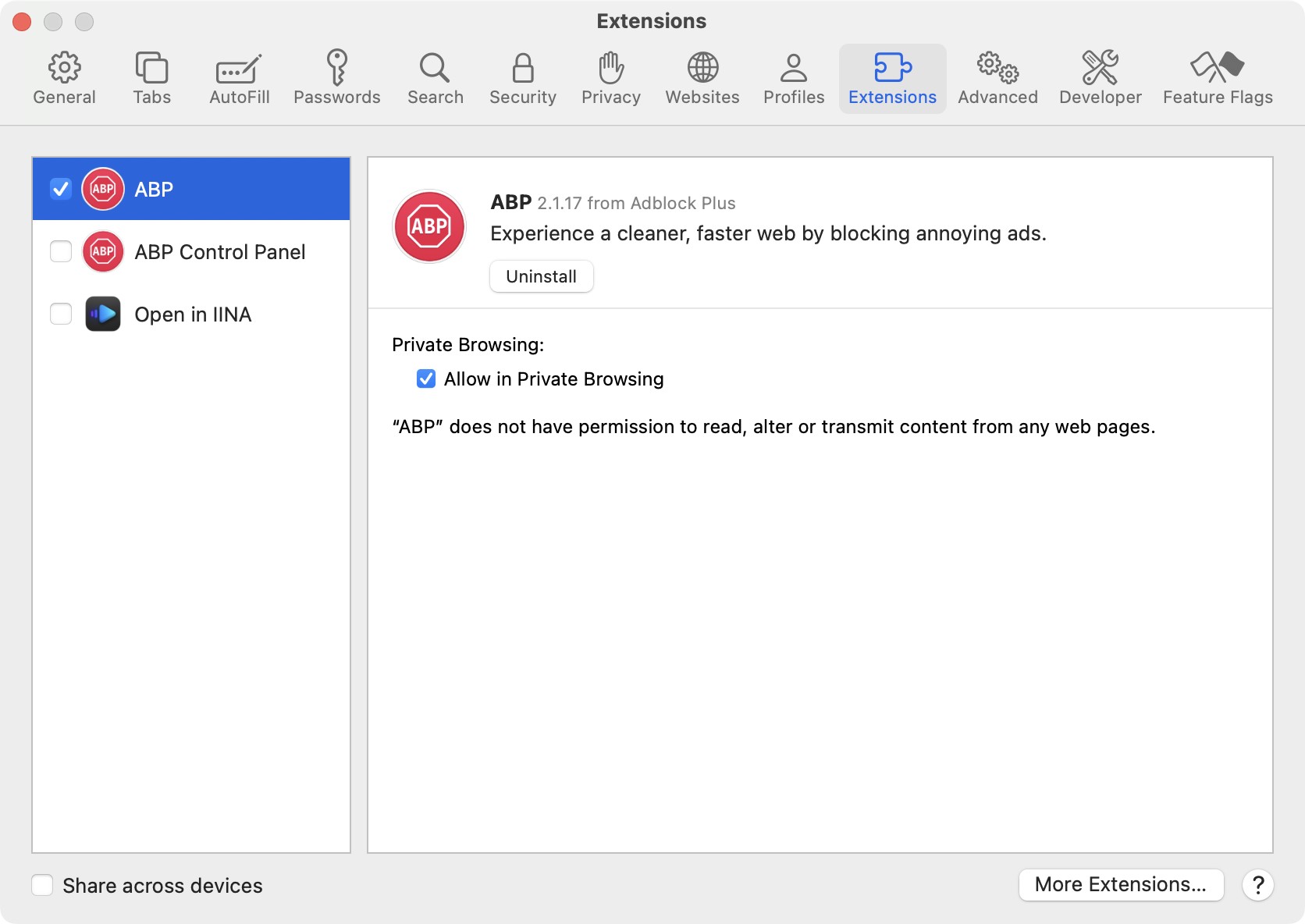The height and width of the screenshot is (924, 1305).
Task: Open the Tabs settings icon
Action: pyautogui.click(x=151, y=68)
